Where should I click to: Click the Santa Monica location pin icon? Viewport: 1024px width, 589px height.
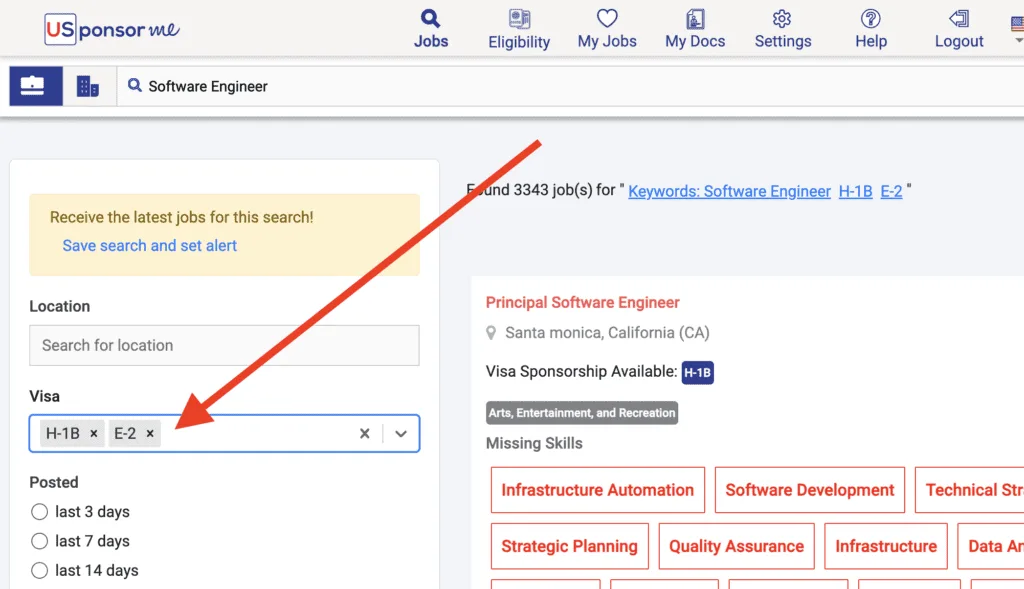(x=491, y=333)
